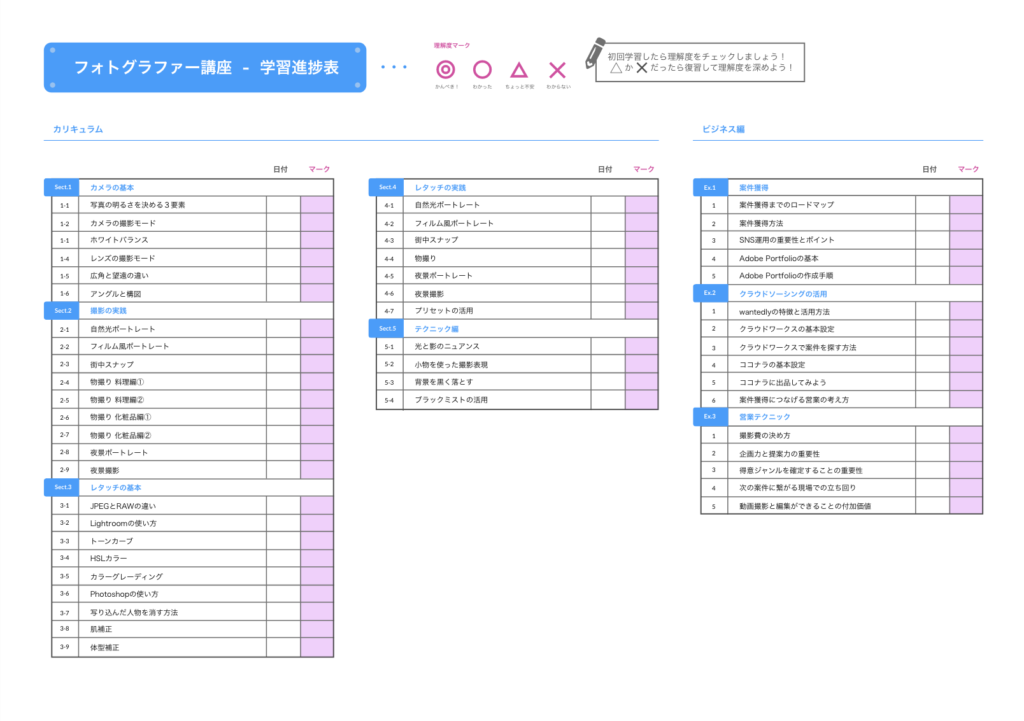Select the 写り込んだ人物を消す方法 row text
Screen dimensions: 1024x721
[134, 613]
